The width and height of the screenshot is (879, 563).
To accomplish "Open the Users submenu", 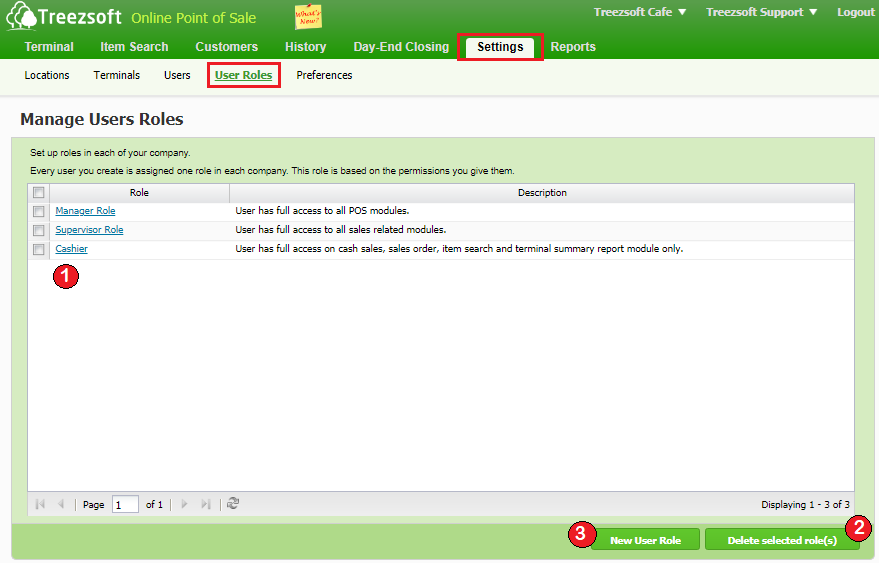I will click(x=177, y=75).
